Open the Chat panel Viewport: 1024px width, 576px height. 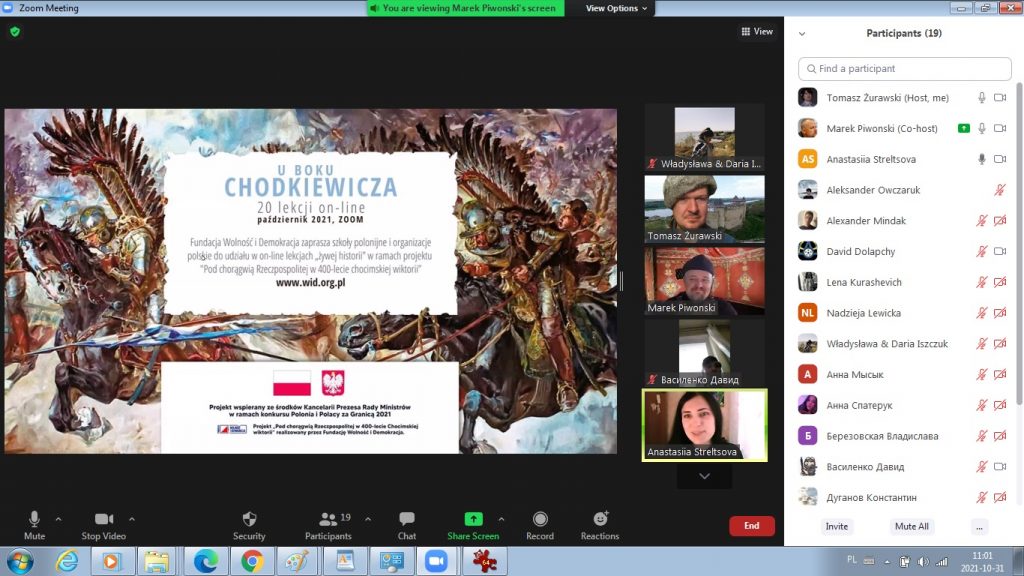tap(407, 520)
